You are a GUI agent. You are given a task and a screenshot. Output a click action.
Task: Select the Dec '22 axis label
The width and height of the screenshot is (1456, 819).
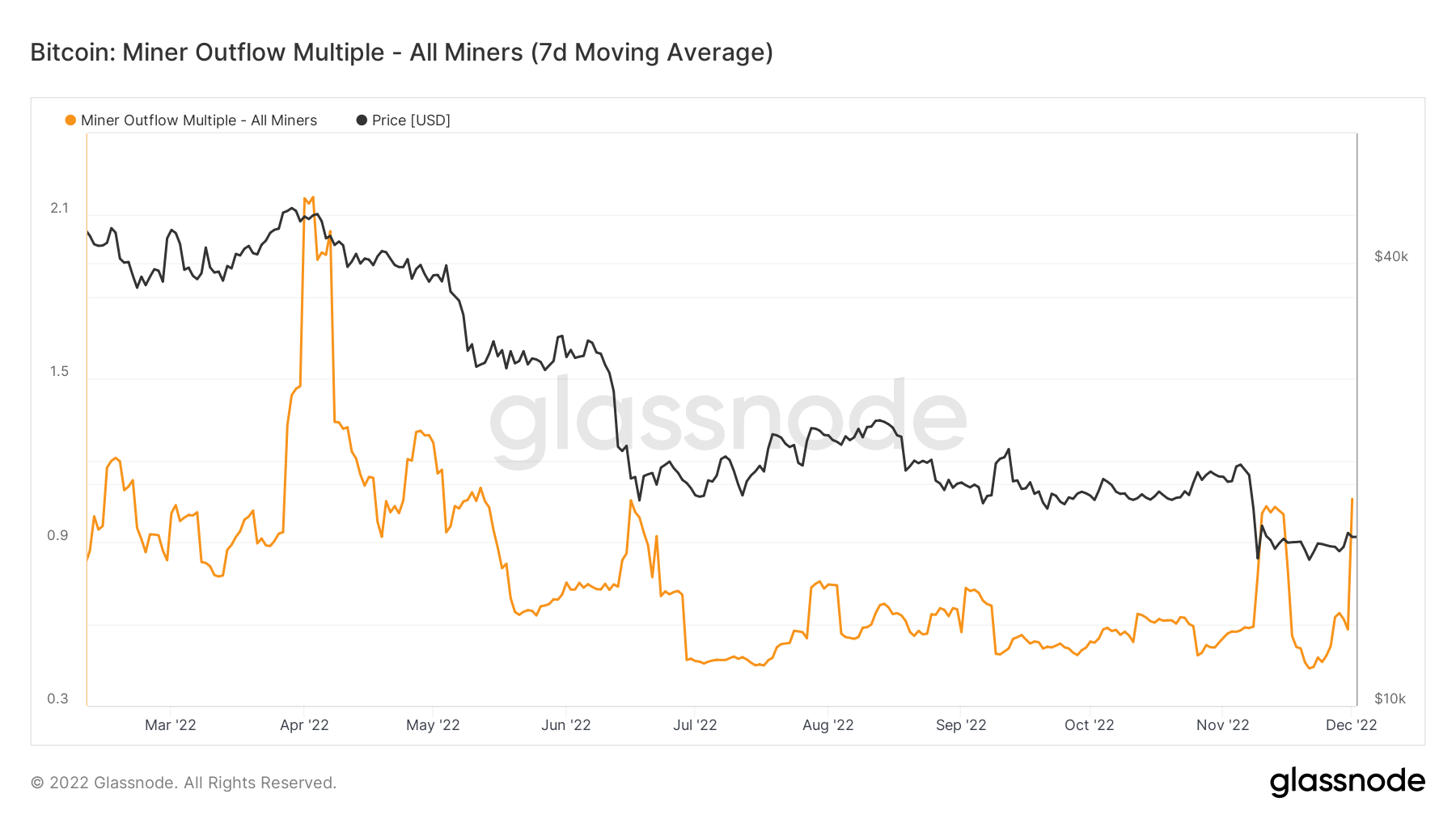click(1352, 725)
